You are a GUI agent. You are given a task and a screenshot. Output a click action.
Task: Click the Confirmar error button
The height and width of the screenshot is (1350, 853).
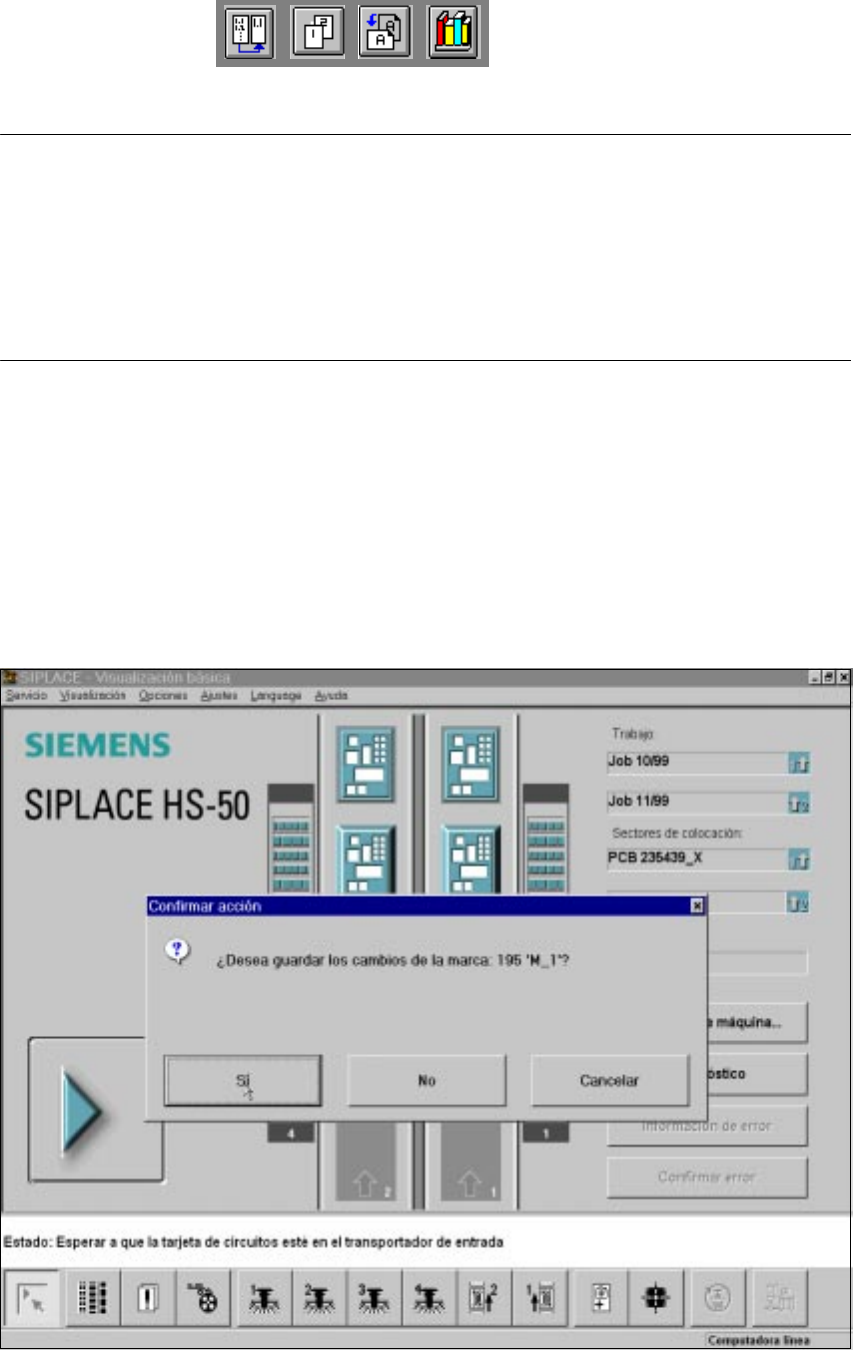coord(707,1177)
